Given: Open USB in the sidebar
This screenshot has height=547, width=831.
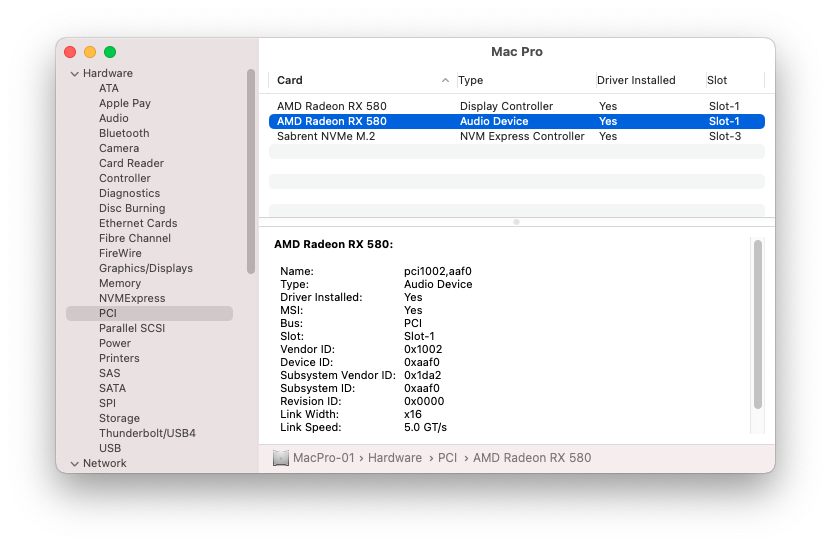Looking at the screenshot, I should pos(110,448).
